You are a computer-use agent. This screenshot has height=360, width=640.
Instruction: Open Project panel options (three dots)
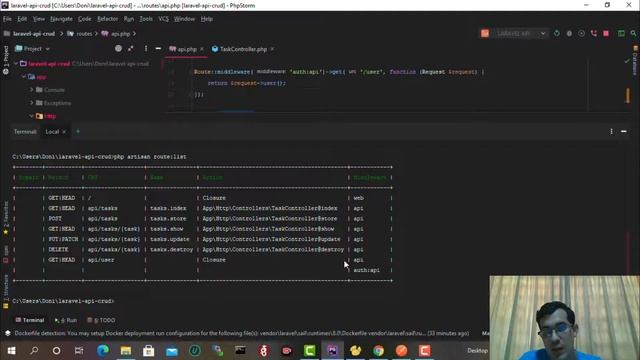146,49
